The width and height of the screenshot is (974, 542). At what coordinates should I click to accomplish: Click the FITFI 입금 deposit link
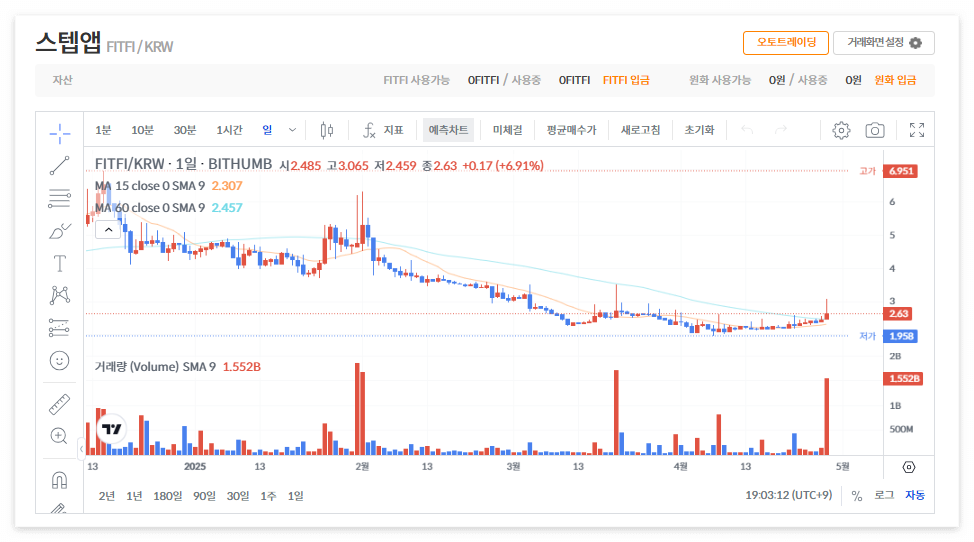626,80
